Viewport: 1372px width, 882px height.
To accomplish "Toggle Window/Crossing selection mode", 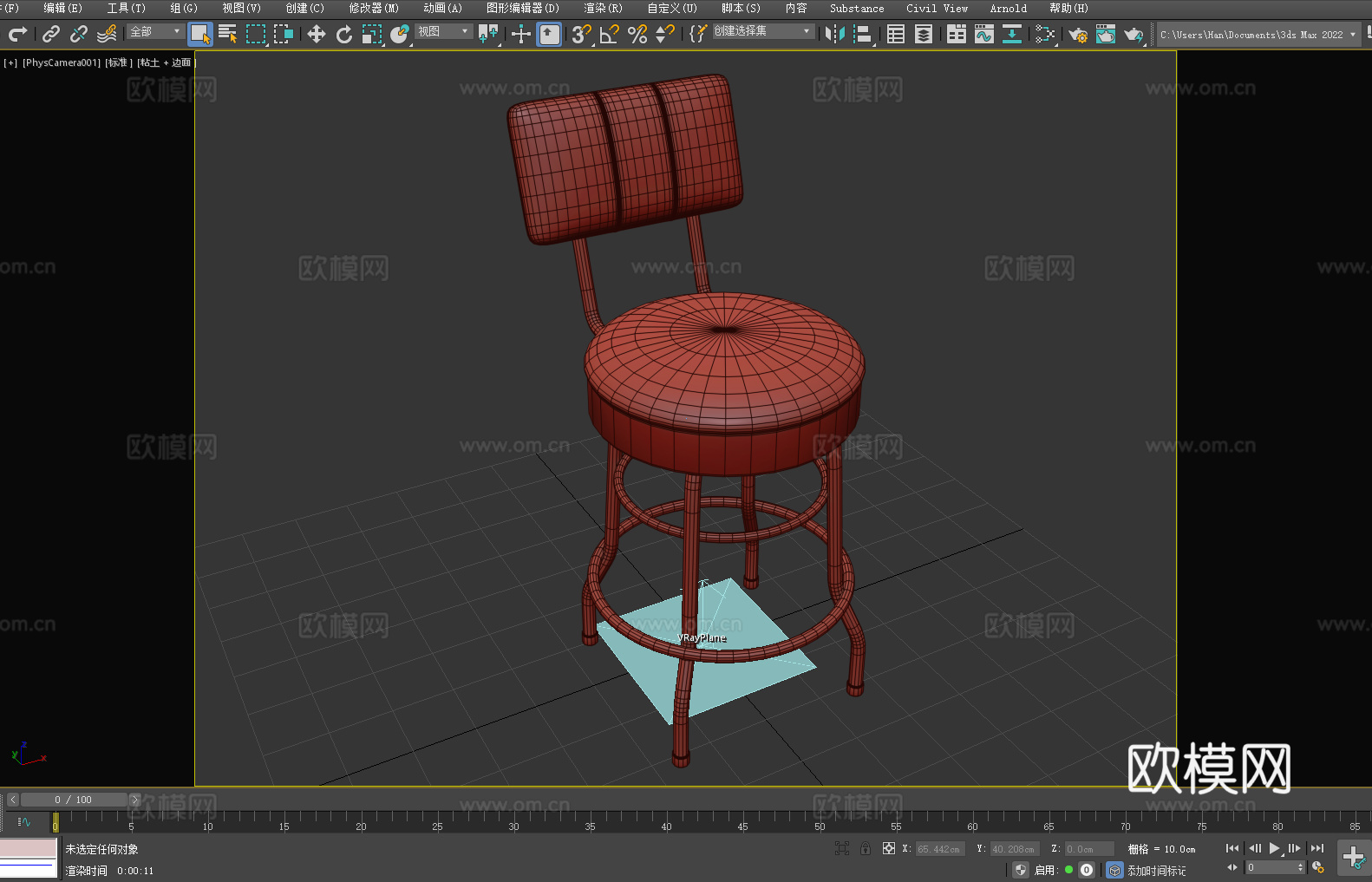I will [x=284, y=34].
